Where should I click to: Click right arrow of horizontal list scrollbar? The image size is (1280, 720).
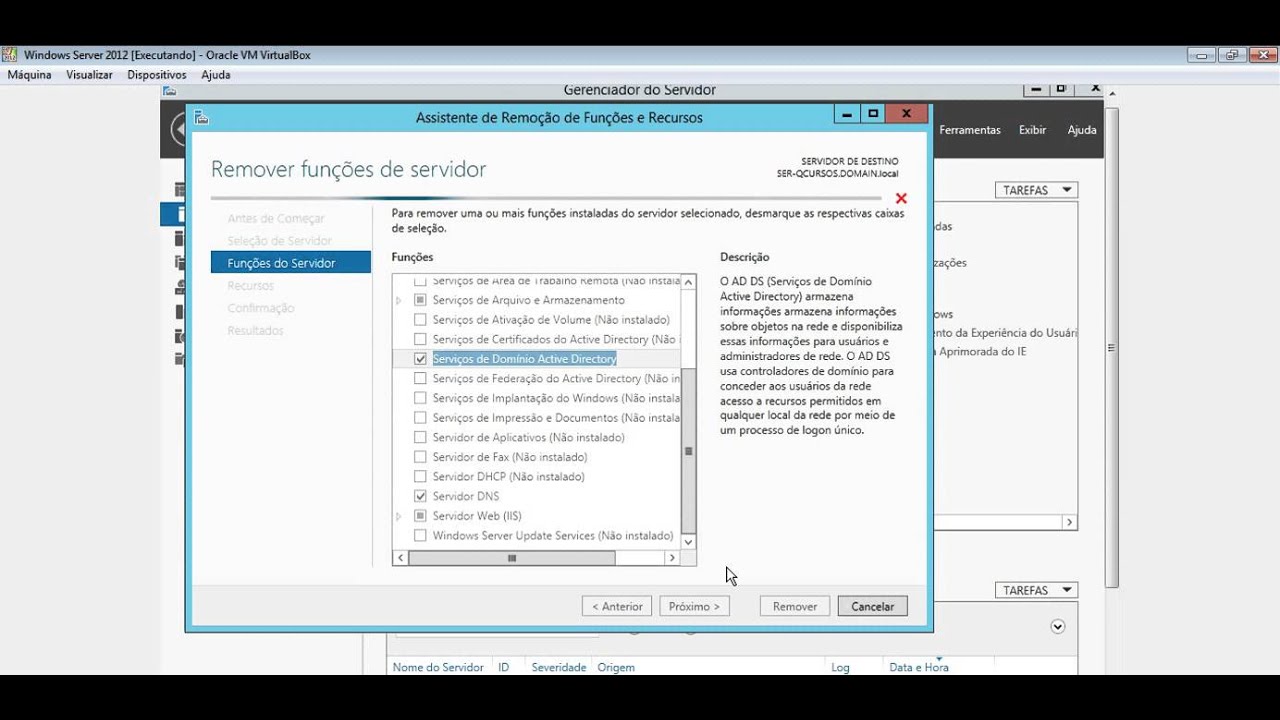672,558
